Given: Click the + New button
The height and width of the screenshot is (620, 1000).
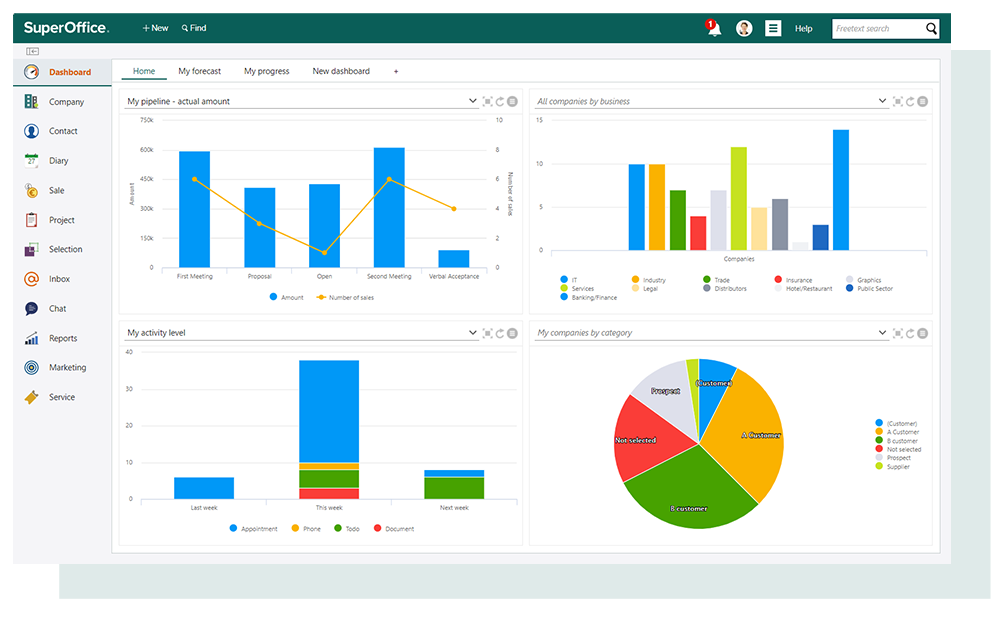Looking at the screenshot, I should (x=155, y=28).
